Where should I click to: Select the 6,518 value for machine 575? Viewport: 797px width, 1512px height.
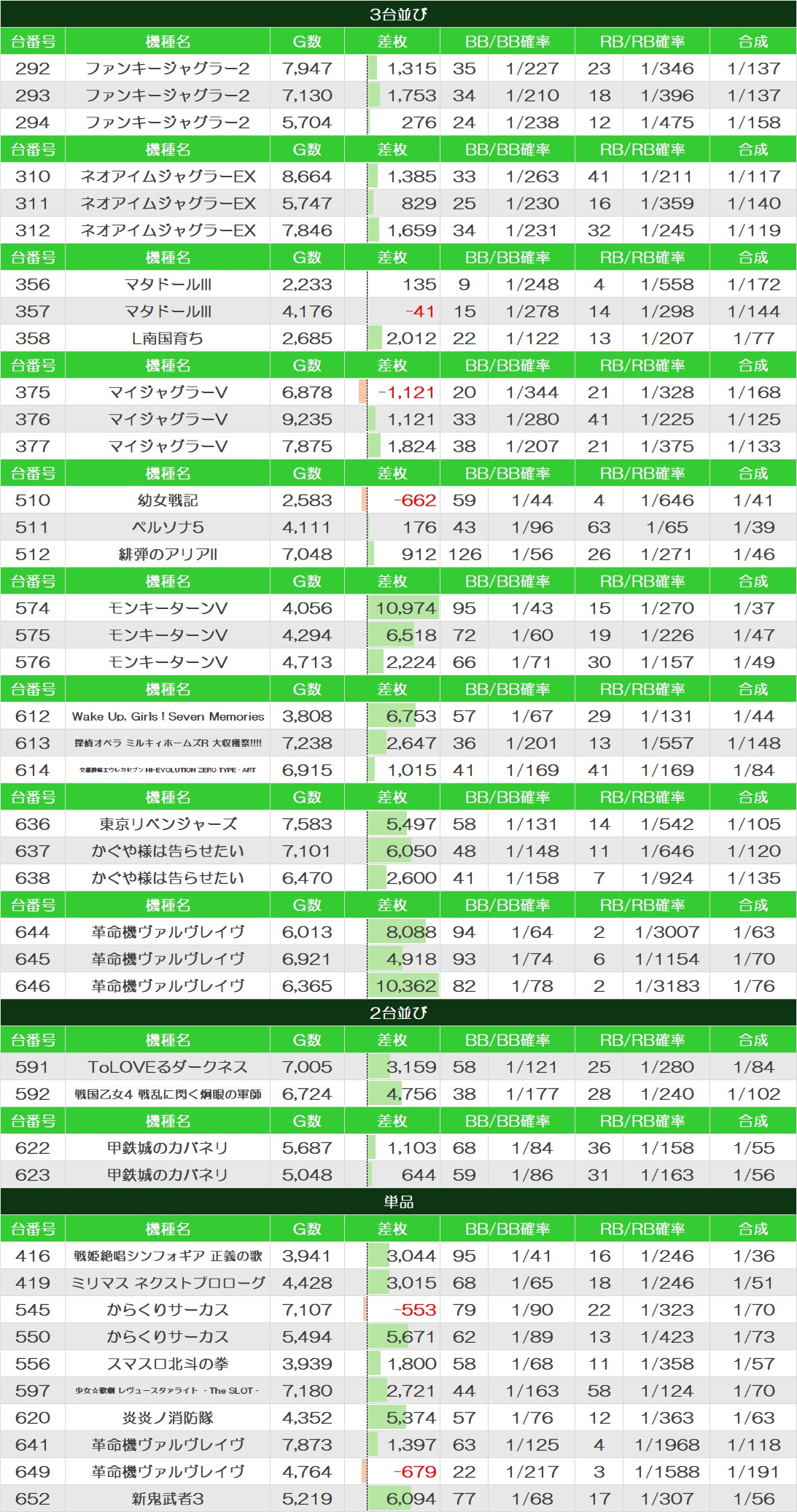411,635
